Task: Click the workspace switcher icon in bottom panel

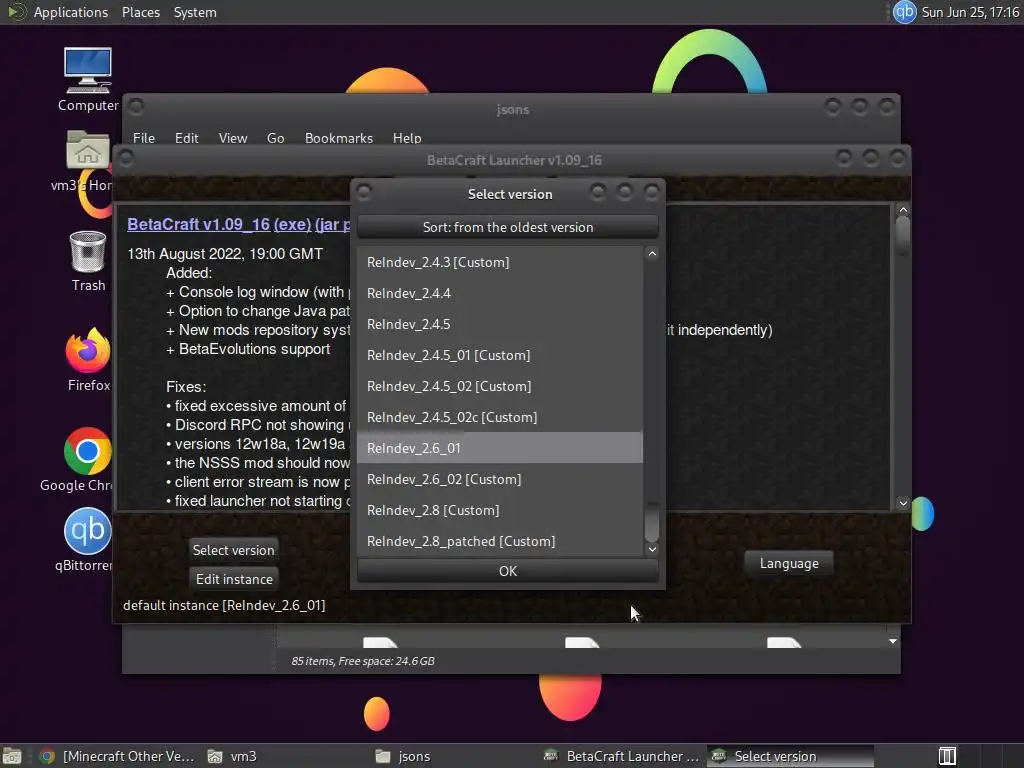Action: pyautogui.click(x=947, y=756)
